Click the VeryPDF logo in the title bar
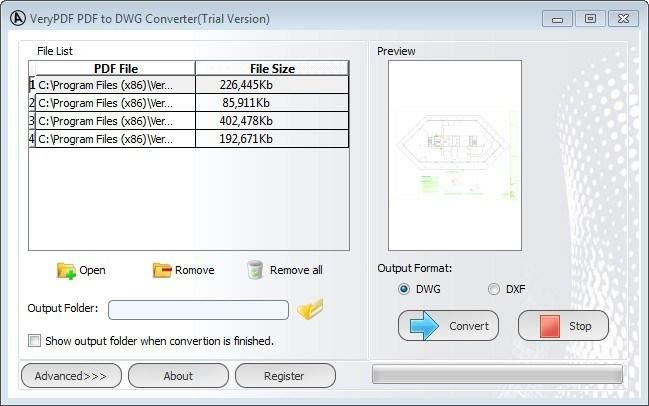 click(x=18, y=18)
